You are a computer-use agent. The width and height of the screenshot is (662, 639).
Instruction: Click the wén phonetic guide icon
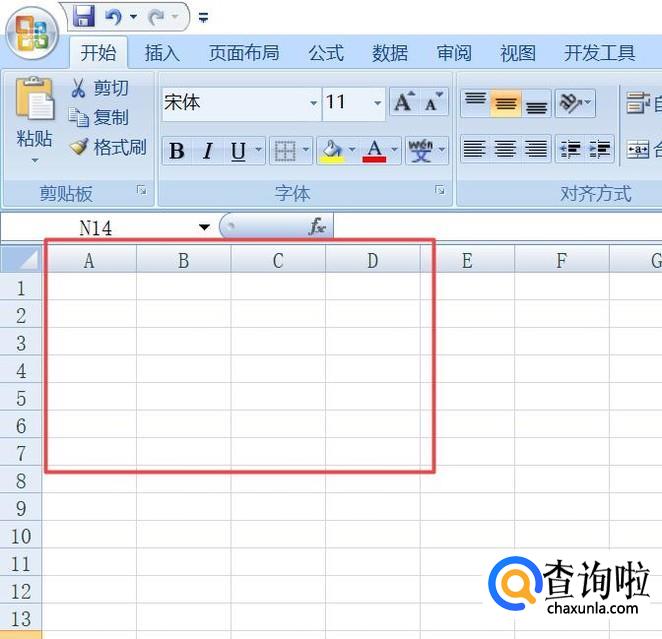pos(421,151)
